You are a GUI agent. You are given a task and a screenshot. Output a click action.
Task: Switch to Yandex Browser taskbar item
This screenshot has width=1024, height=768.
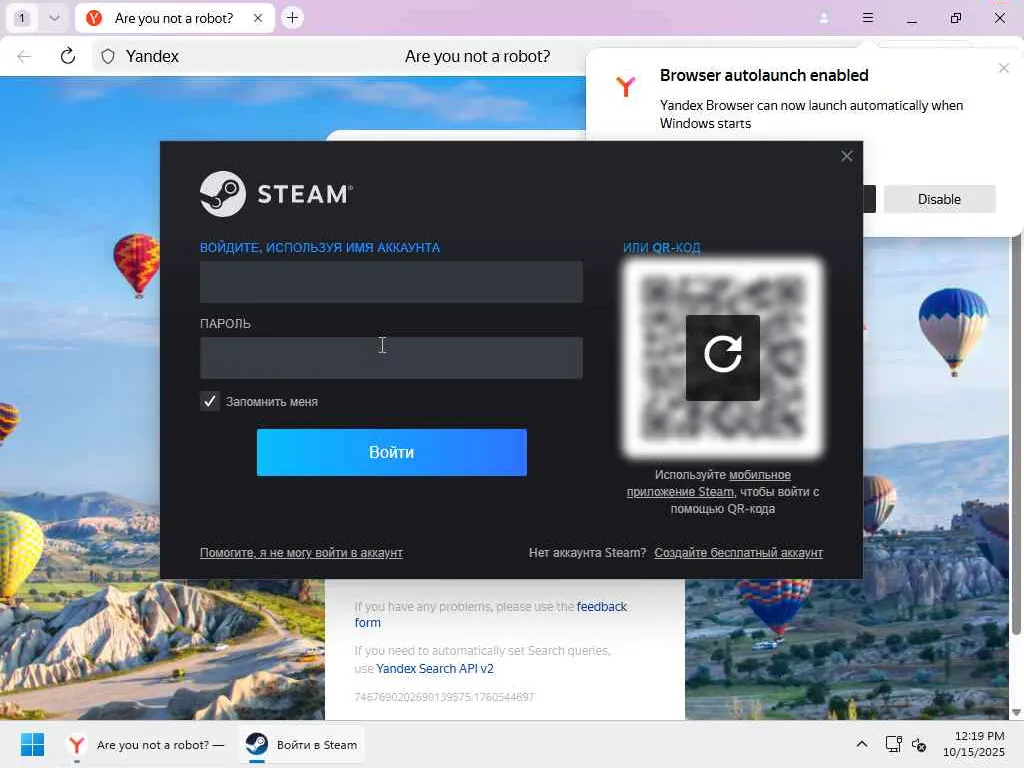(x=146, y=744)
